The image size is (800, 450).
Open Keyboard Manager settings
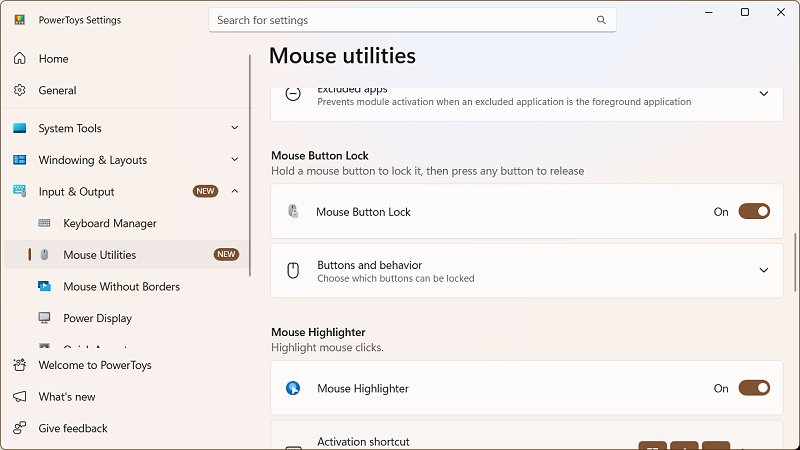(x=126, y=223)
